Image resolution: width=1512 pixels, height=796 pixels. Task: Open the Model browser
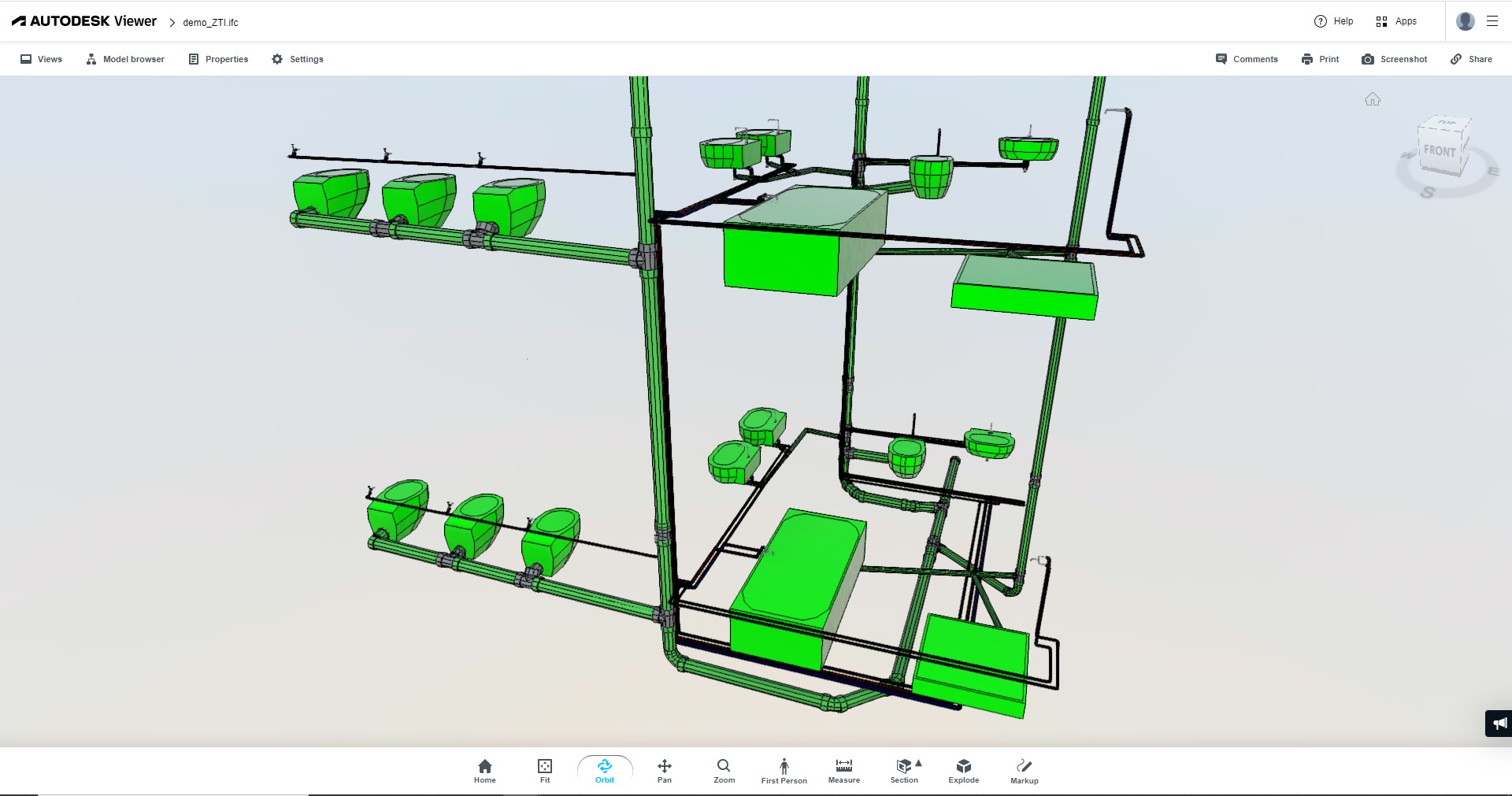[x=124, y=59]
